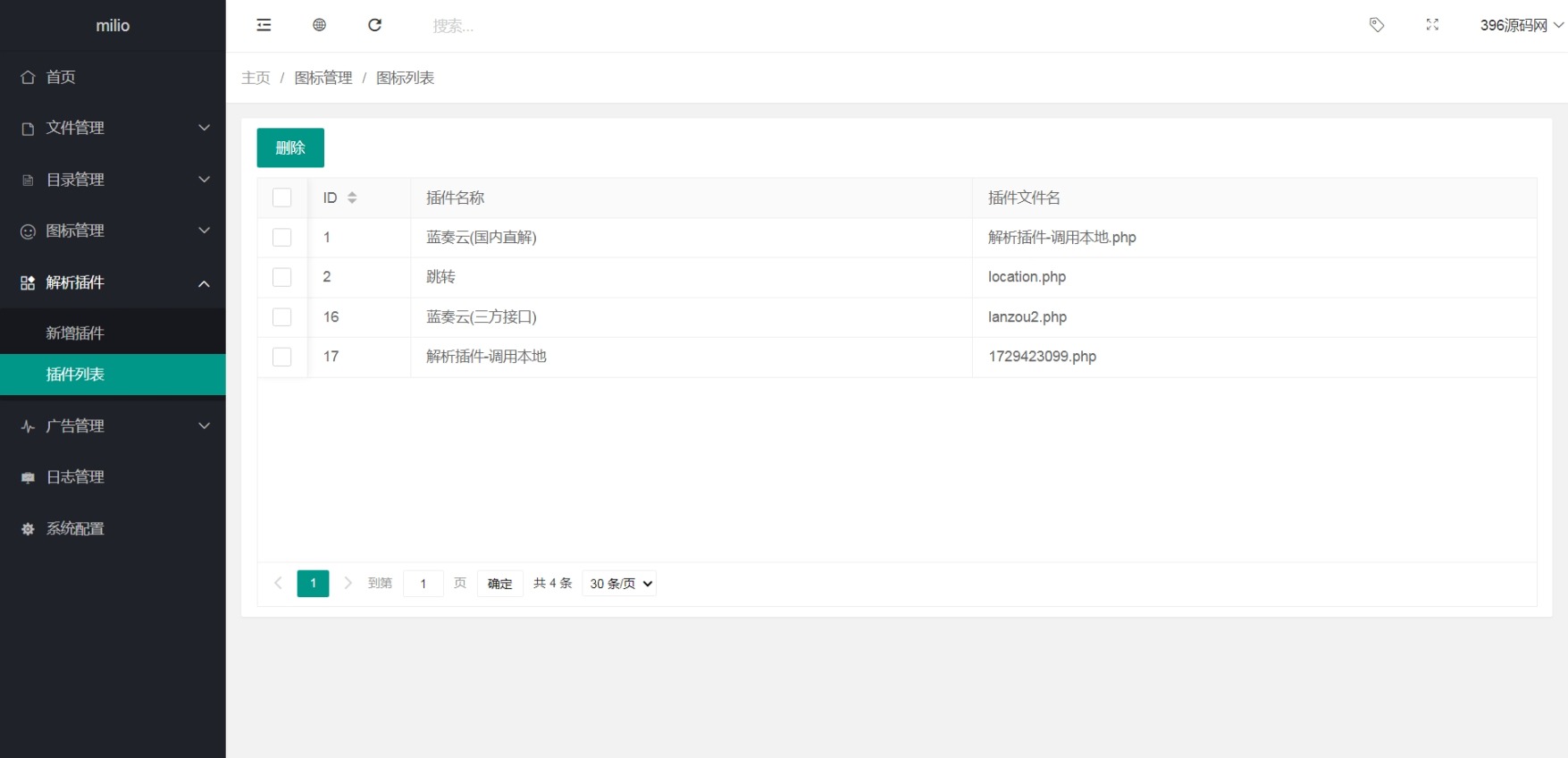Screen dimensions: 1568x758
Task: Open the 系统配置 menu item
Action: click(x=113, y=529)
